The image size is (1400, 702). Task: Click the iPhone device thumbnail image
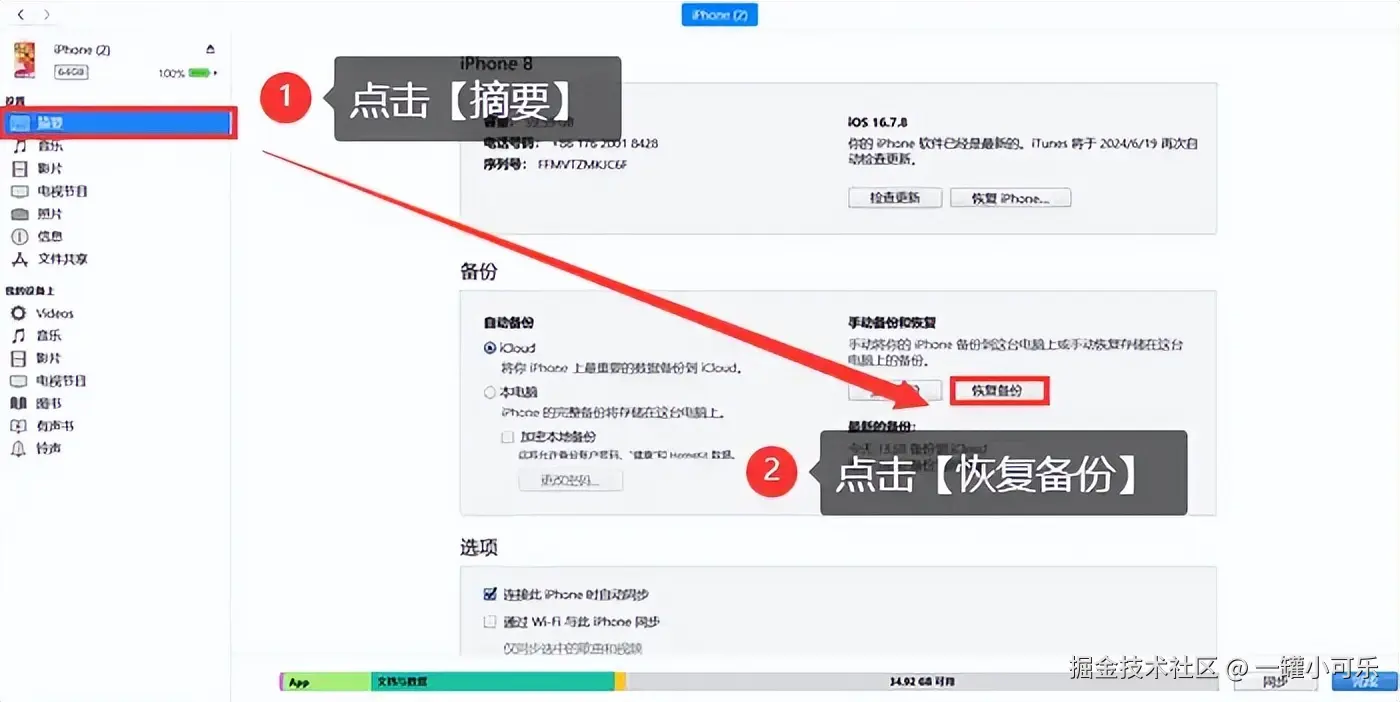pos(25,60)
